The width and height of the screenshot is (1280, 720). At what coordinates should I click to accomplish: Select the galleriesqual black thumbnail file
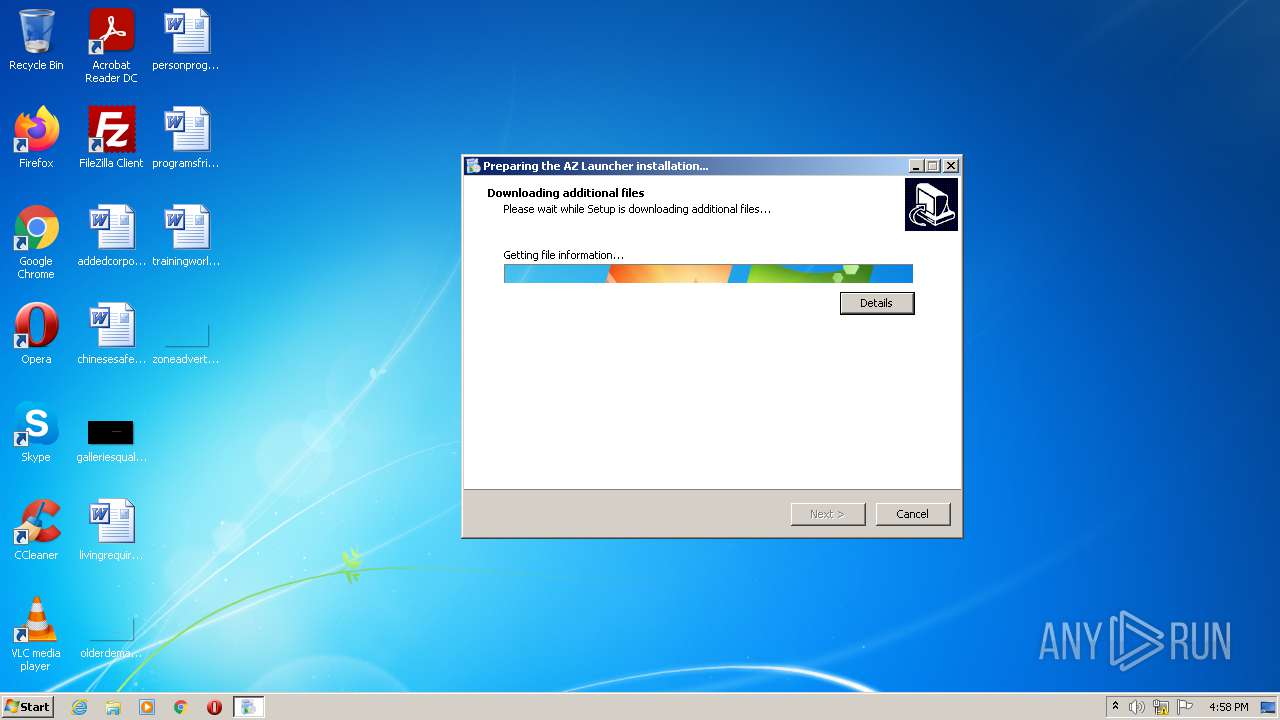click(111, 440)
